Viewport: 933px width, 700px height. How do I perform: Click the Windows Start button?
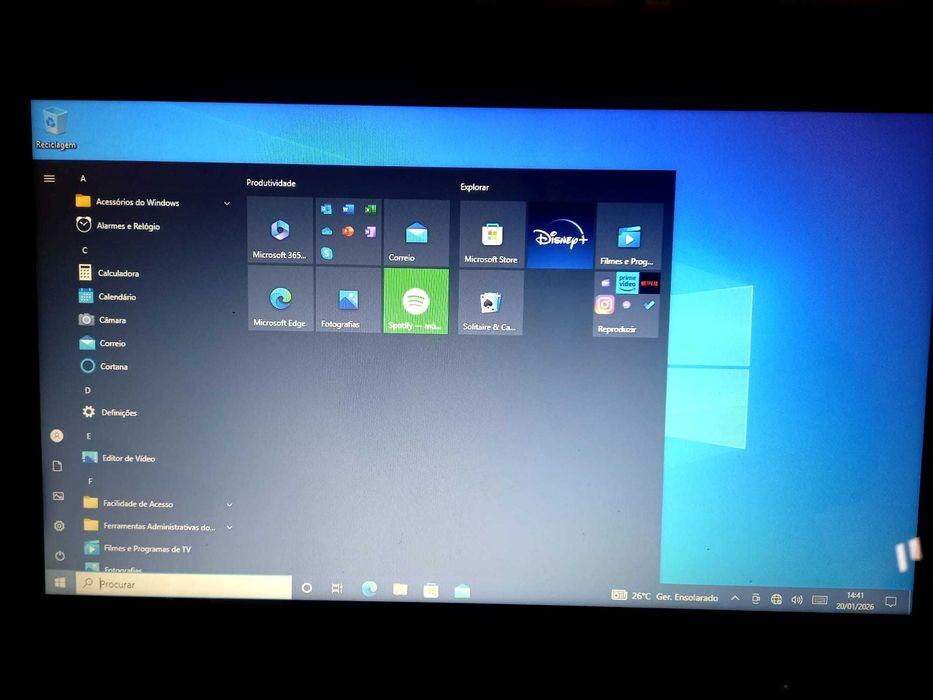(x=60, y=583)
